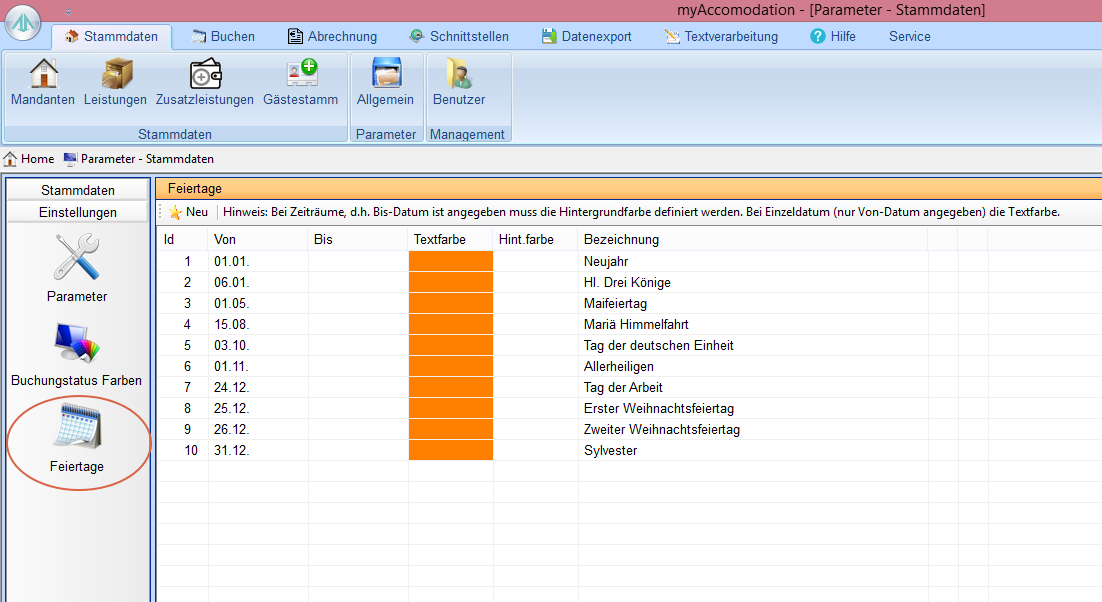Collapse the Stammdaten sidebar section

(78, 190)
